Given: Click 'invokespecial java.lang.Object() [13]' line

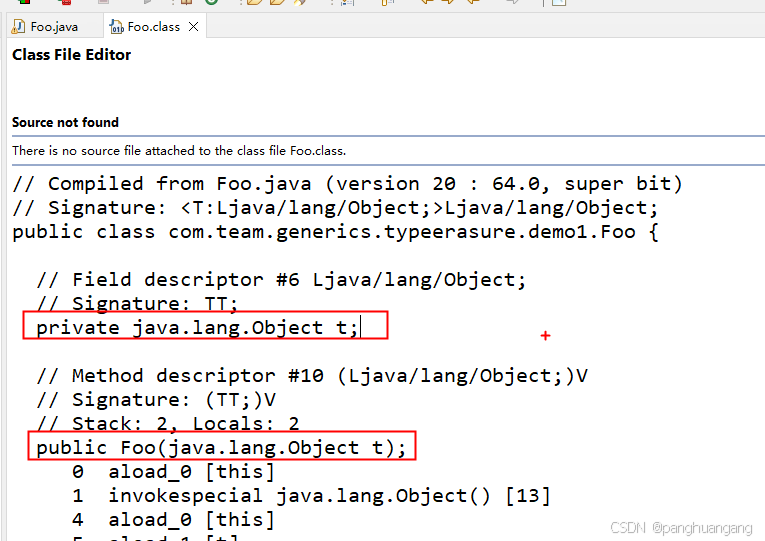Looking at the screenshot, I should 311,496.
